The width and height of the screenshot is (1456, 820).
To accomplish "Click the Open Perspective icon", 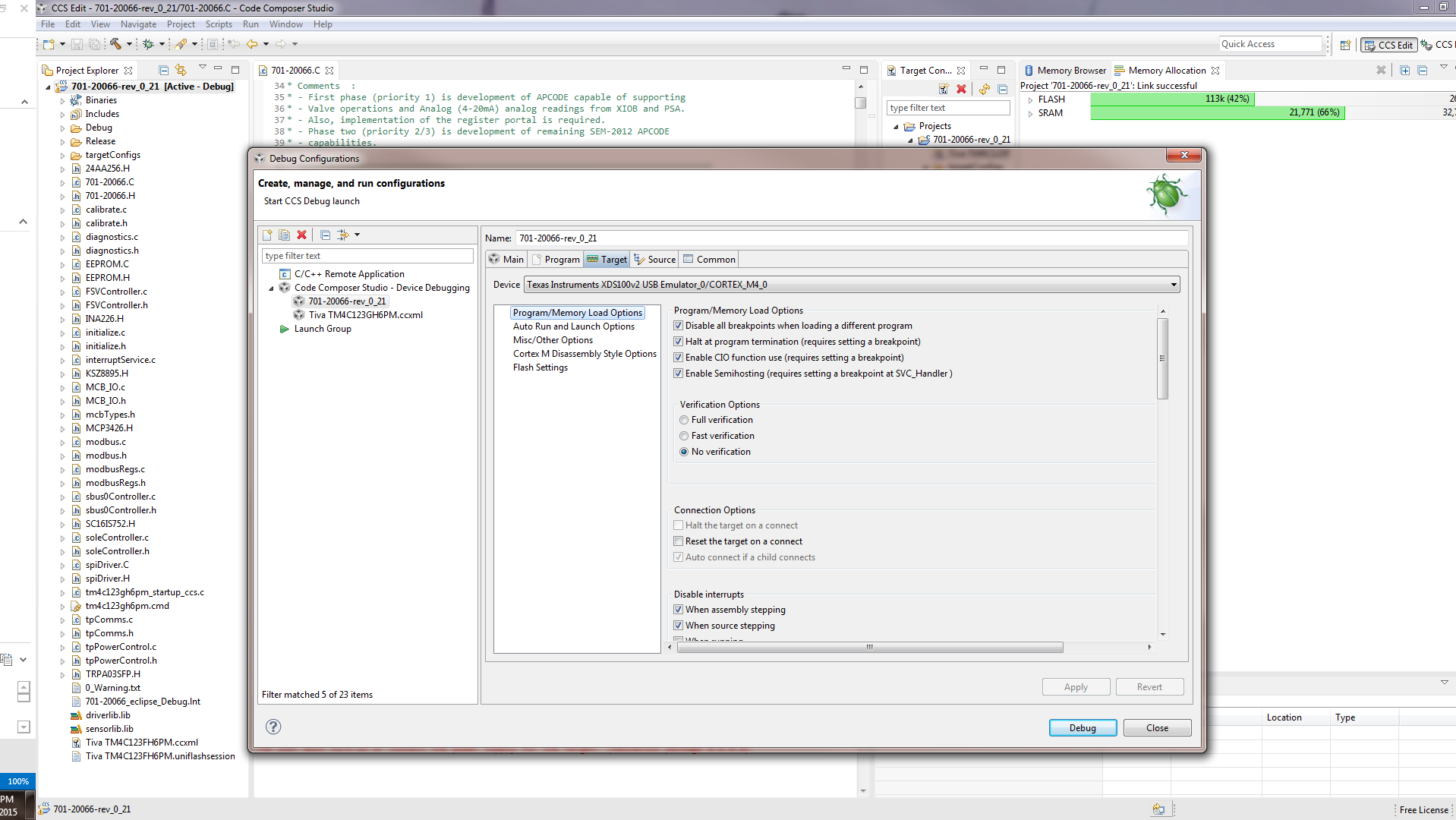I will point(1345,45).
